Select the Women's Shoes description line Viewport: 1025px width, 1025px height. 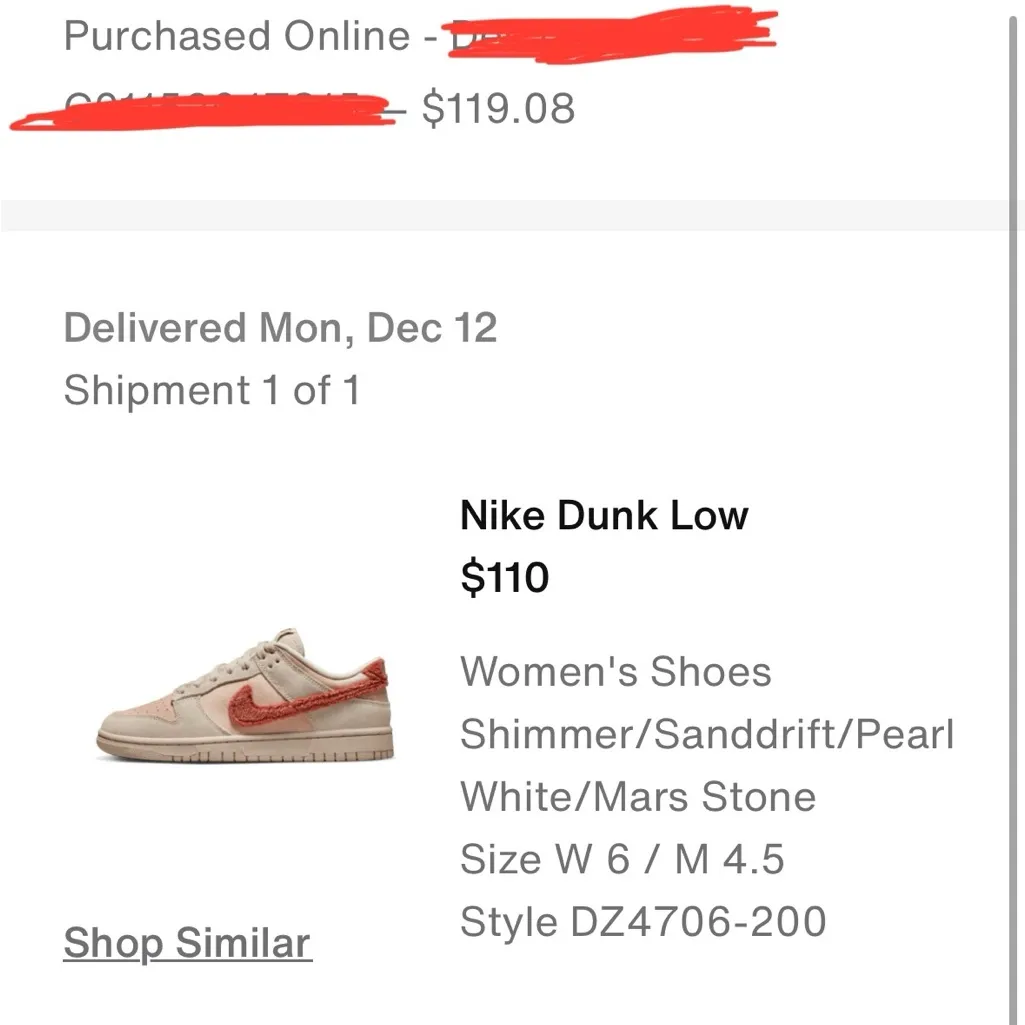(x=614, y=671)
